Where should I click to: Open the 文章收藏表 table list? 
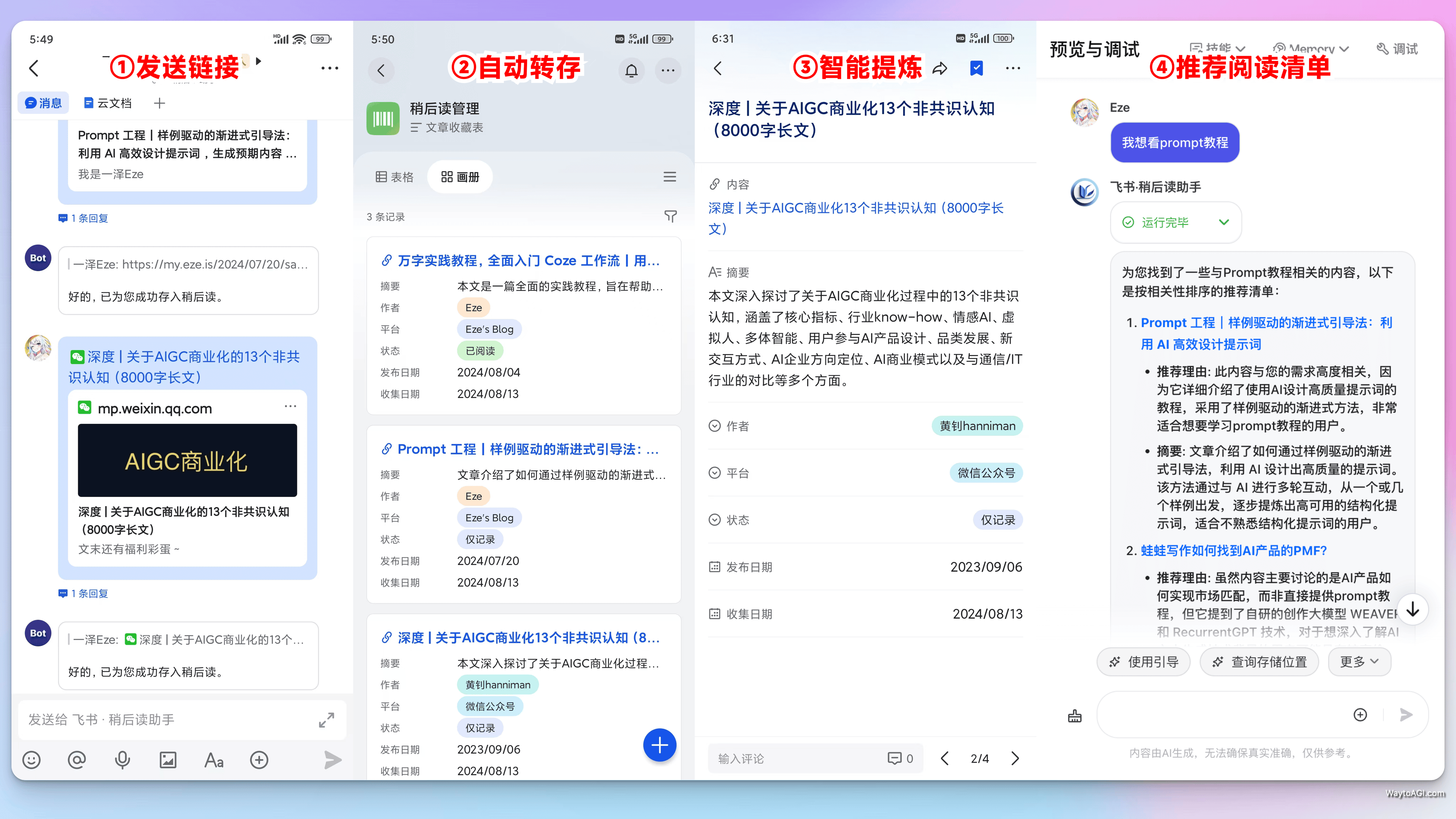click(x=447, y=128)
